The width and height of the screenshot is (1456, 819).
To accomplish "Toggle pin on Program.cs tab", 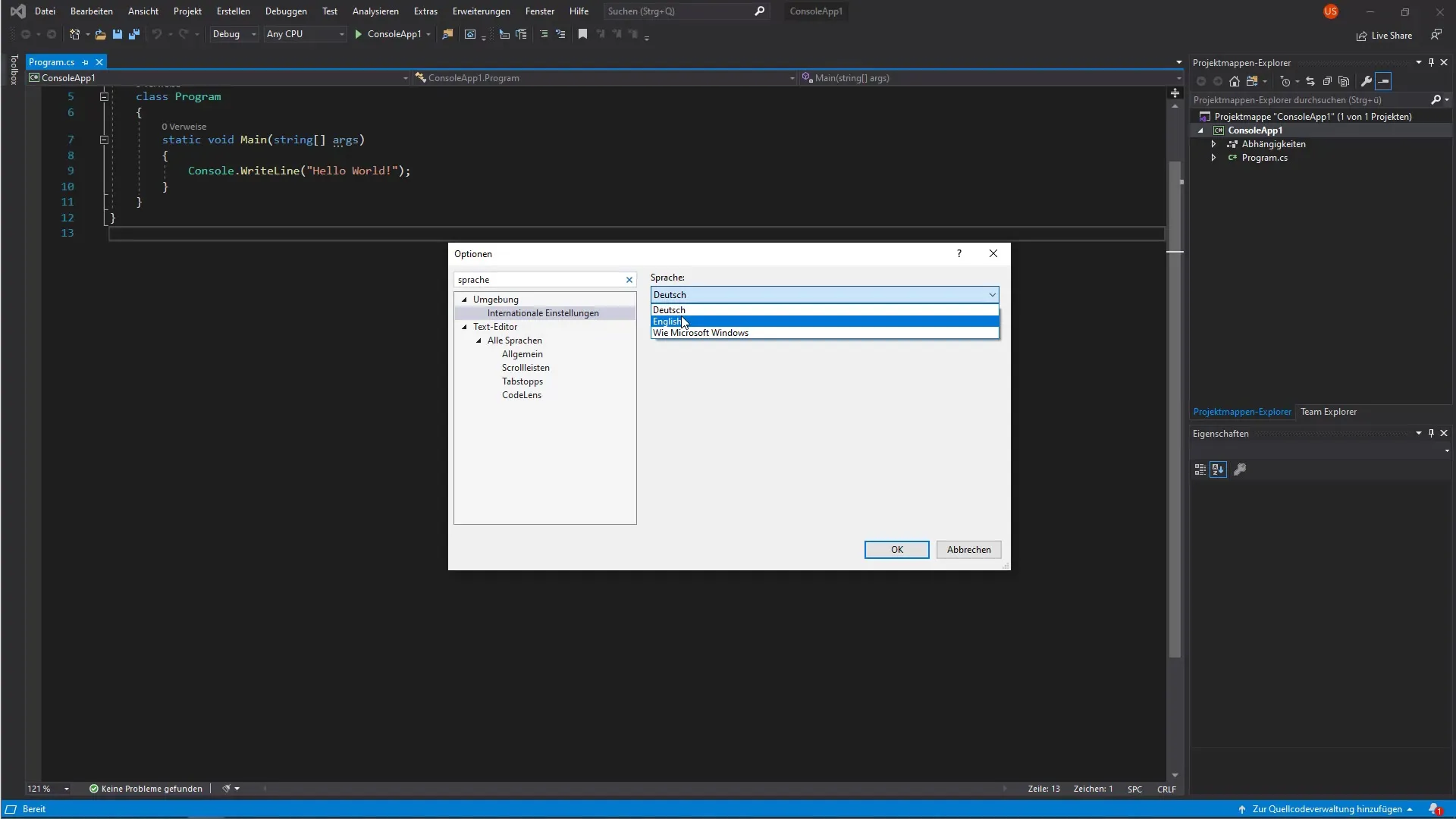I will tap(85, 62).
